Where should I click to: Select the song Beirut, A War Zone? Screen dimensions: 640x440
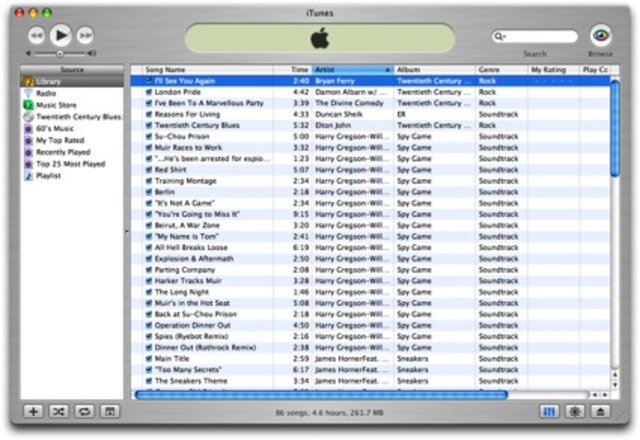tap(187, 225)
